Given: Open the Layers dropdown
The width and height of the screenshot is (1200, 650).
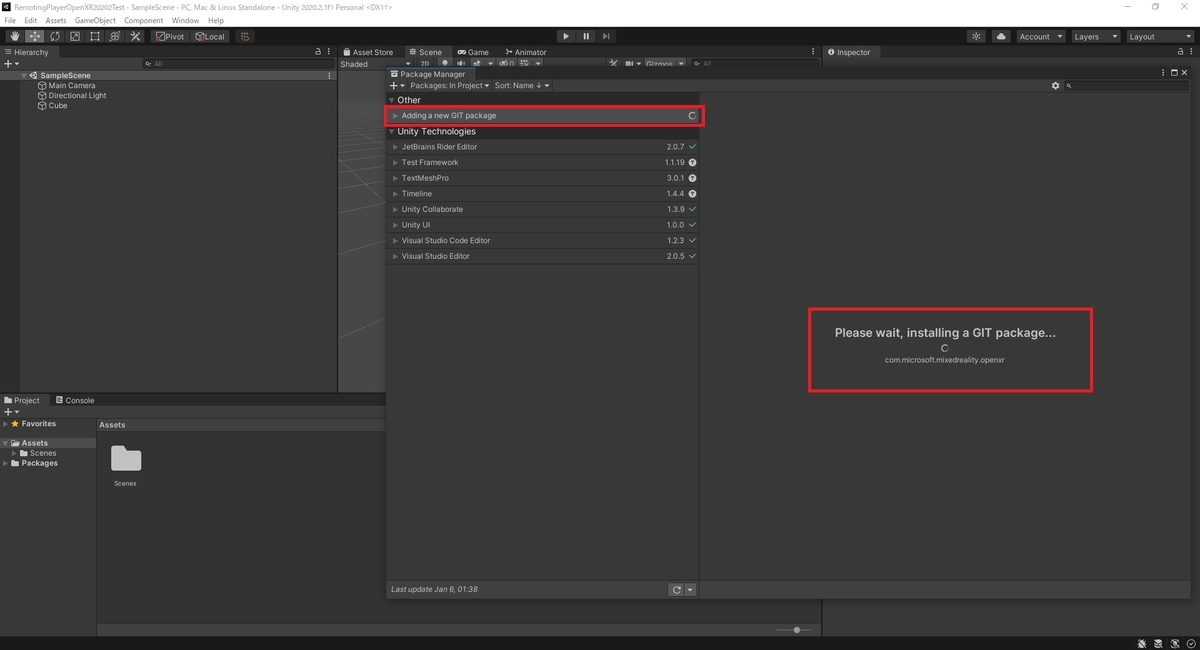Looking at the screenshot, I should (x=1095, y=36).
